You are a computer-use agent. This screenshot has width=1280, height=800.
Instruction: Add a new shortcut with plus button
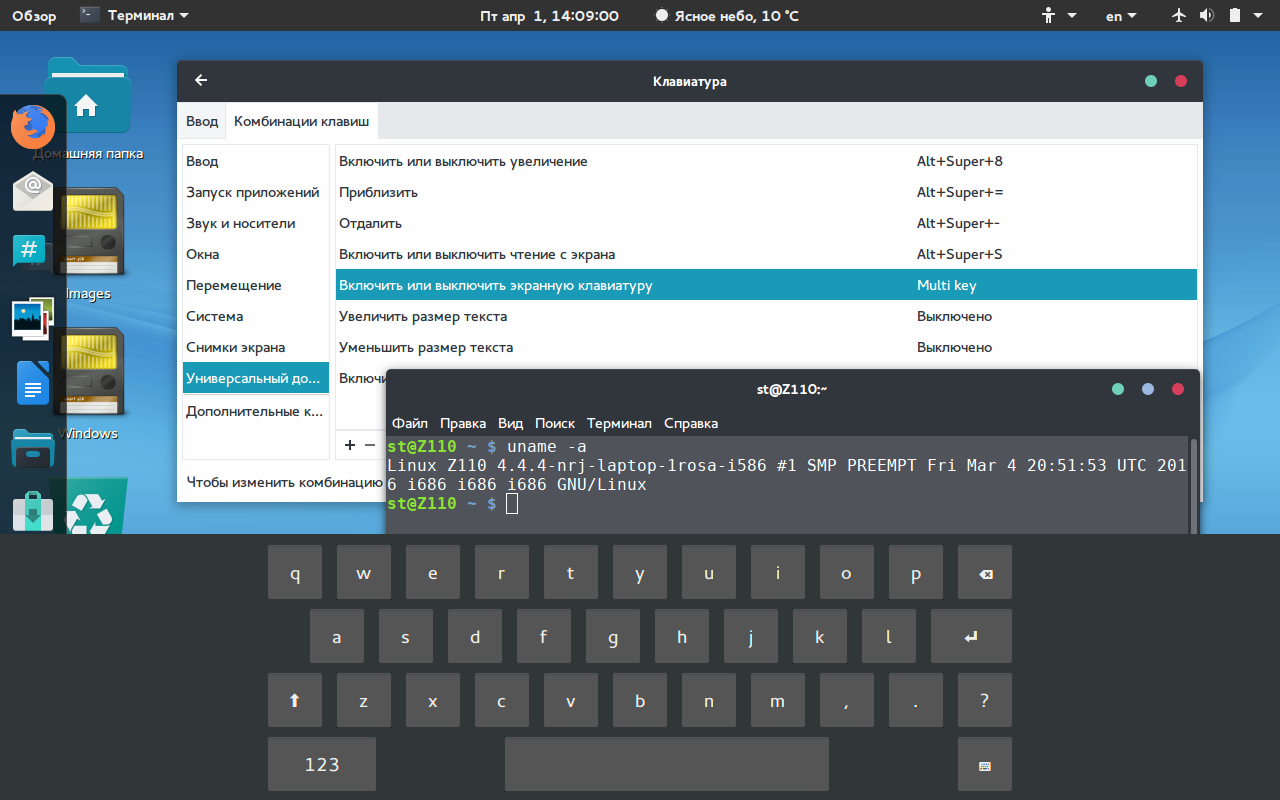[349, 444]
